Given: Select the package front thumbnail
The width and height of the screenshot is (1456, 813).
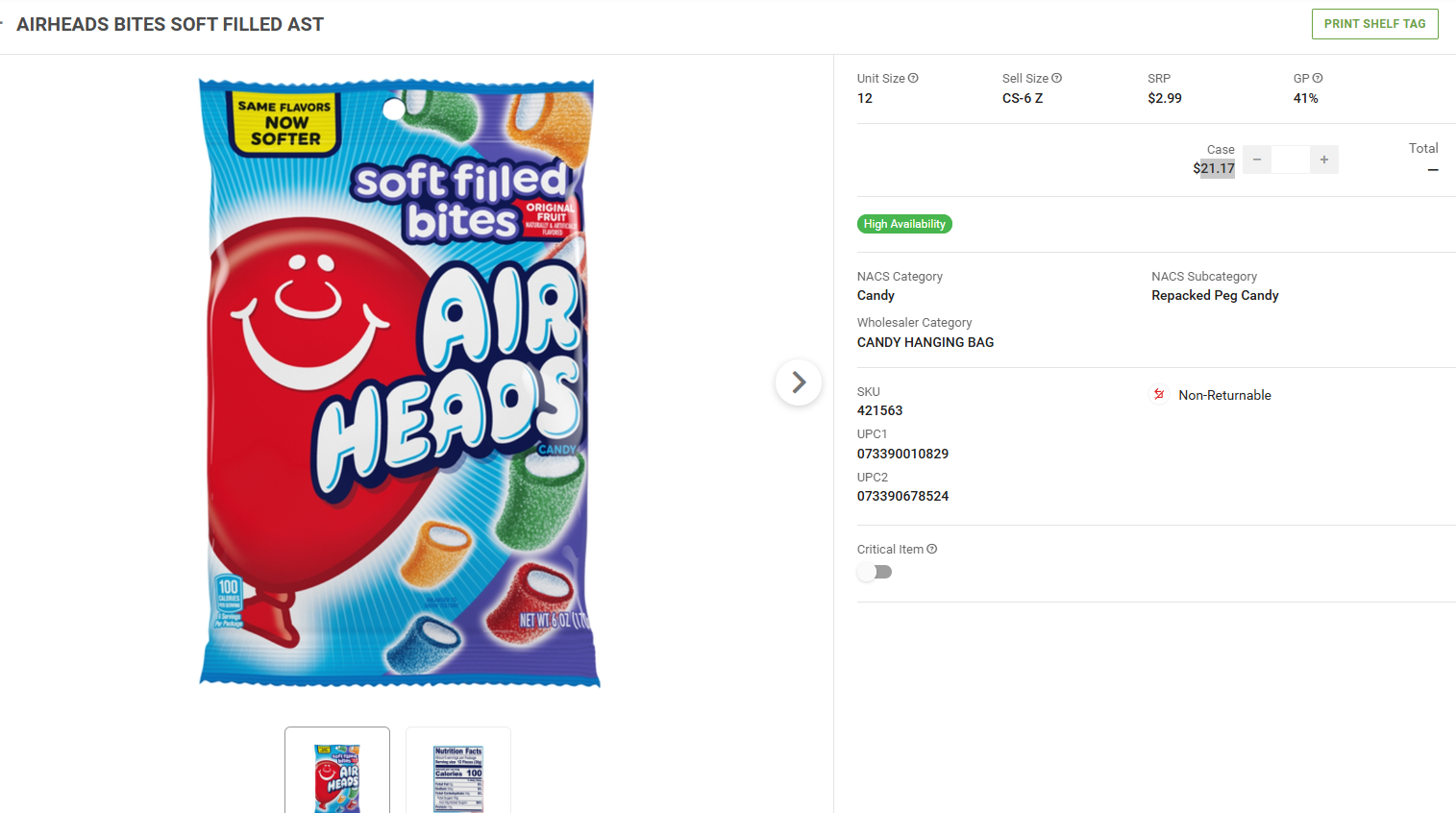Looking at the screenshot, I should (337, 772).
